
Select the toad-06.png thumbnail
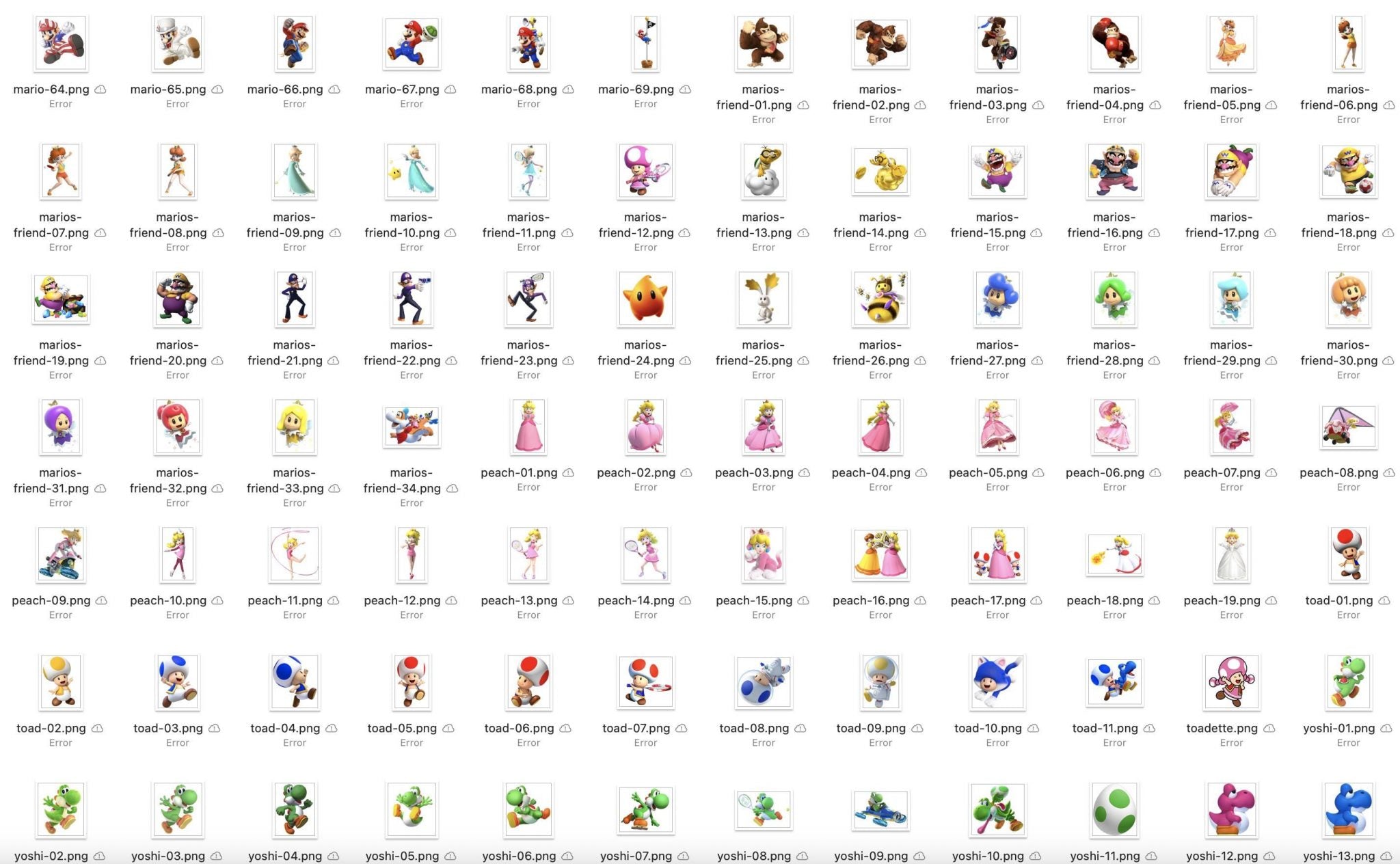(x=528, y=681)
